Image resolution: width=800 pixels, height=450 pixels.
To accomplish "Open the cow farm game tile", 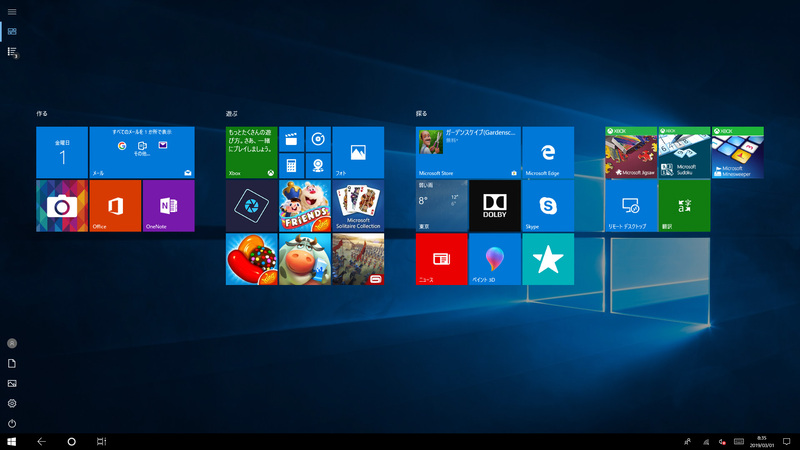I will pyautogui.click(x=305, y=259).
